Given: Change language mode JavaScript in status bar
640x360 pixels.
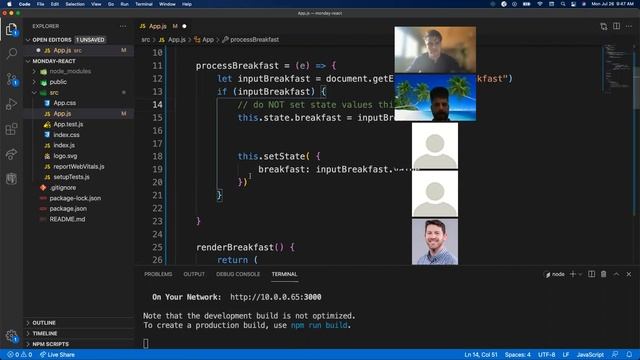Looking at the screenshot, I should pyautogui.click(x=590, y=355).
